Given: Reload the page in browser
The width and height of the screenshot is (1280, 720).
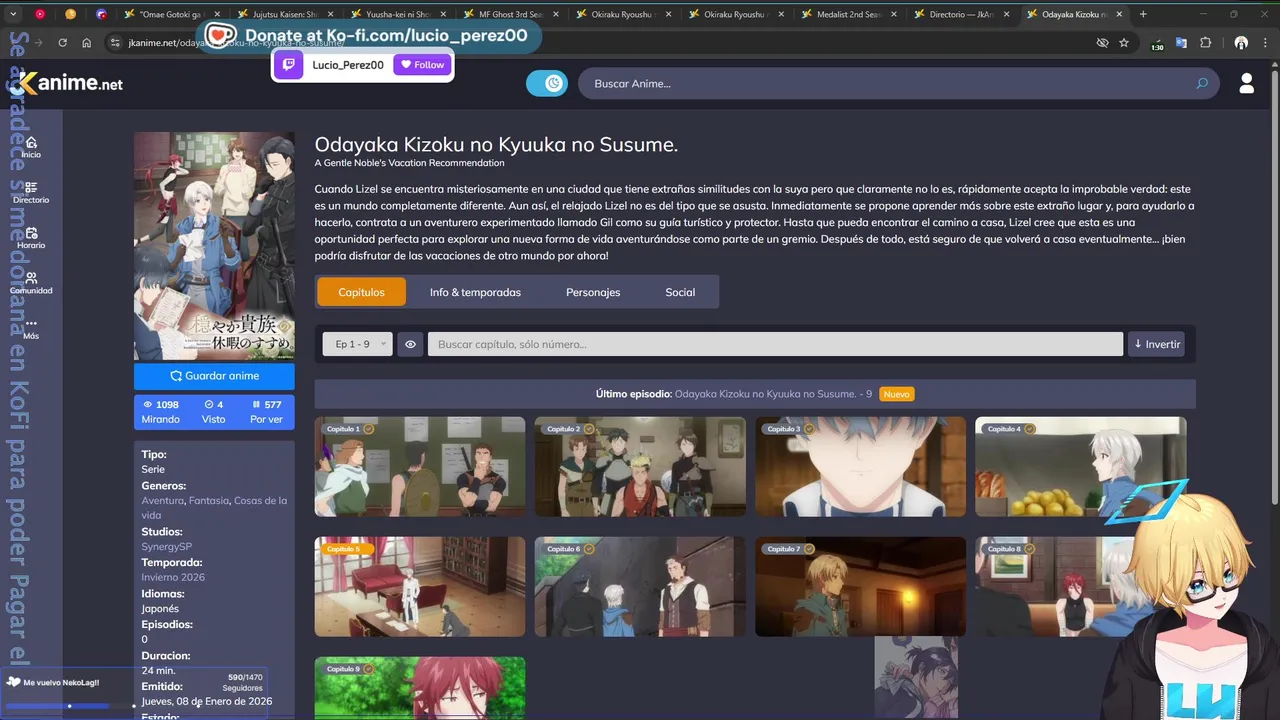Looking at the screenshot, I should coord(62,43).
